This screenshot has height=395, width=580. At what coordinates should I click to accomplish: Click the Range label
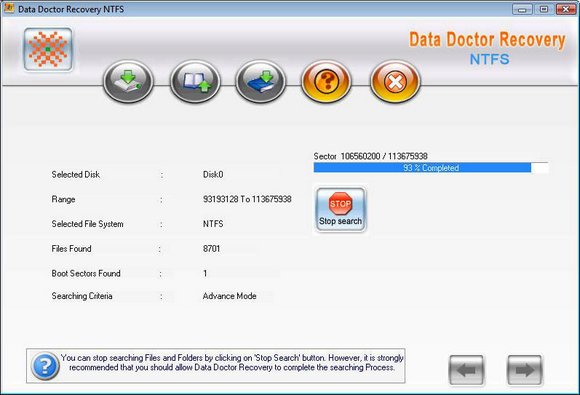[63, 199]
